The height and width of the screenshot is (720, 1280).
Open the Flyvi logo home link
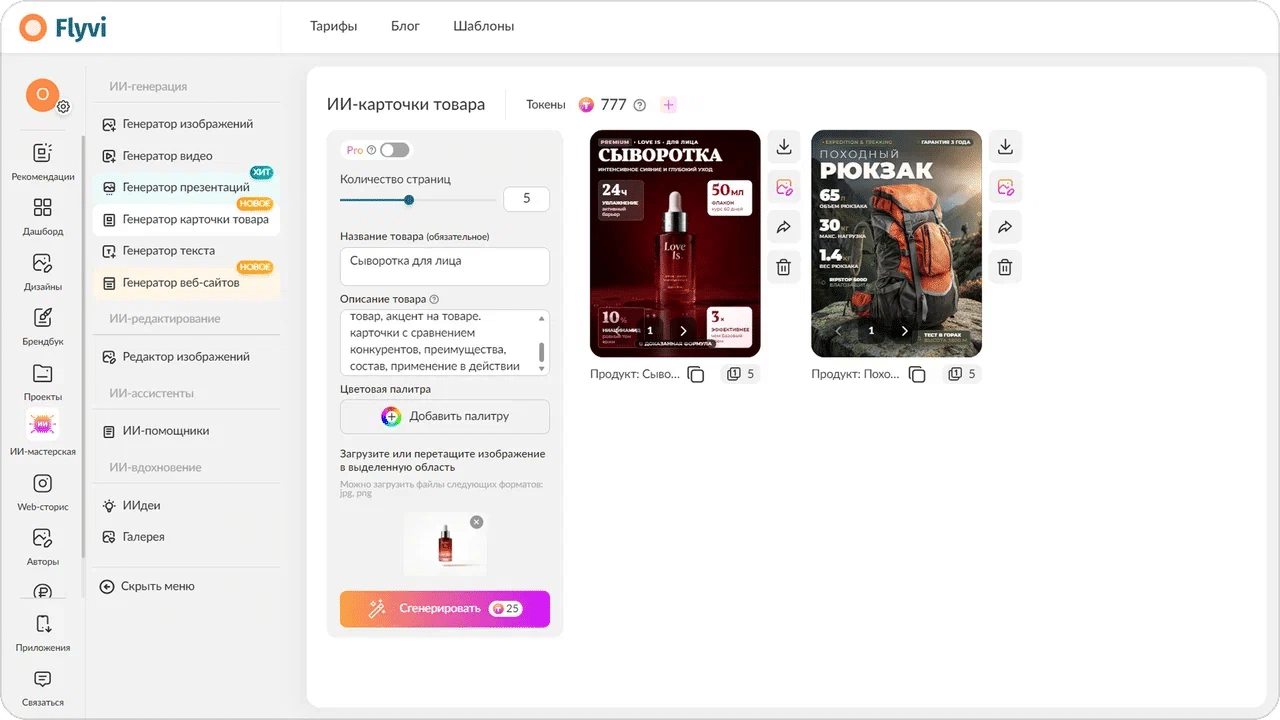click(x=62, y=28)
